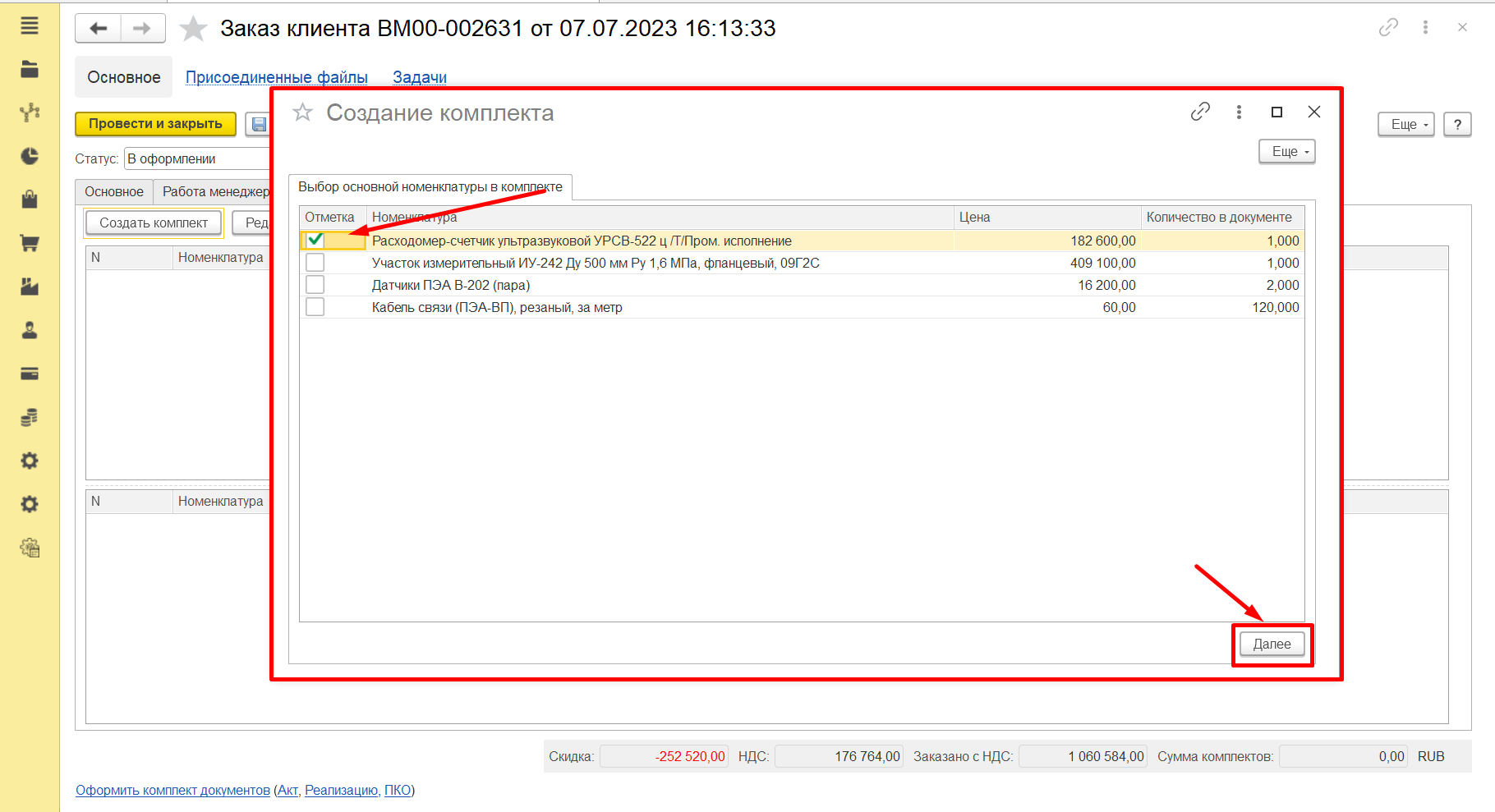This screenshot has height=812, width=1495.
Task: Expand the Еще dropdown inside the dialog
Action: [x=1287, y=152]
